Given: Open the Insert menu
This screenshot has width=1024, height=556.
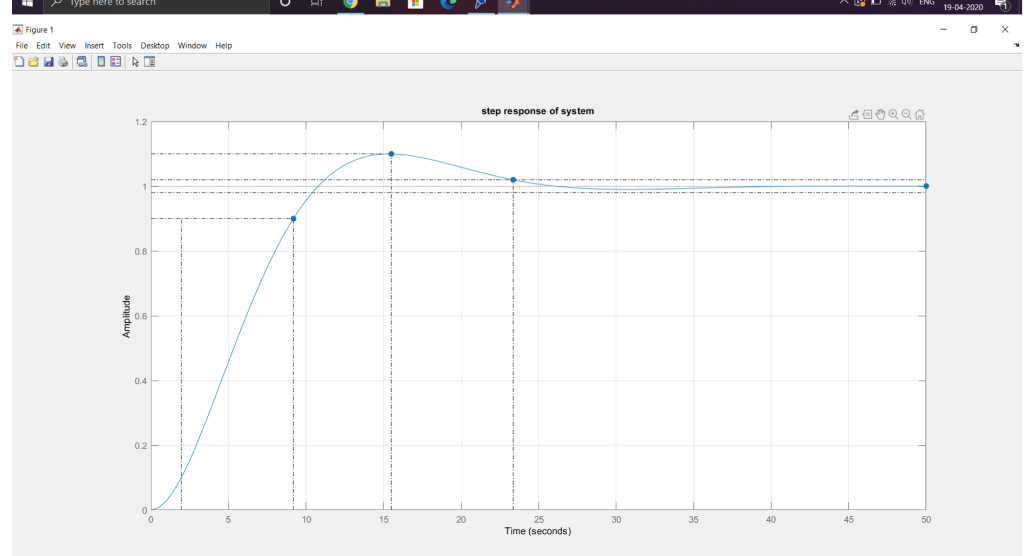Looking at the screenshot, I should 94,46.
